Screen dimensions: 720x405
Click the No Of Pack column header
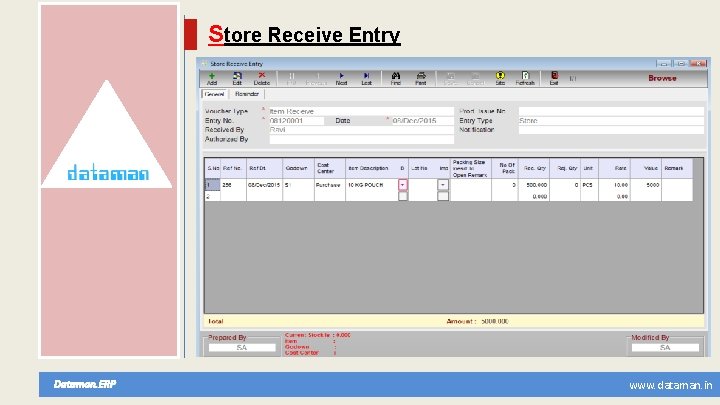point(504,168)
